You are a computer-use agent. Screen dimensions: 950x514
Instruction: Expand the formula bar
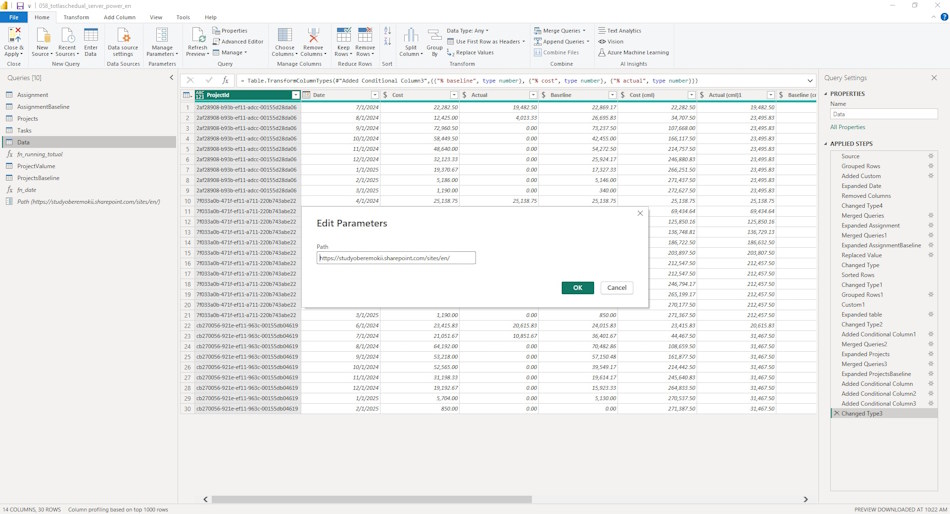pyautogui.click(x=810, y=80)
